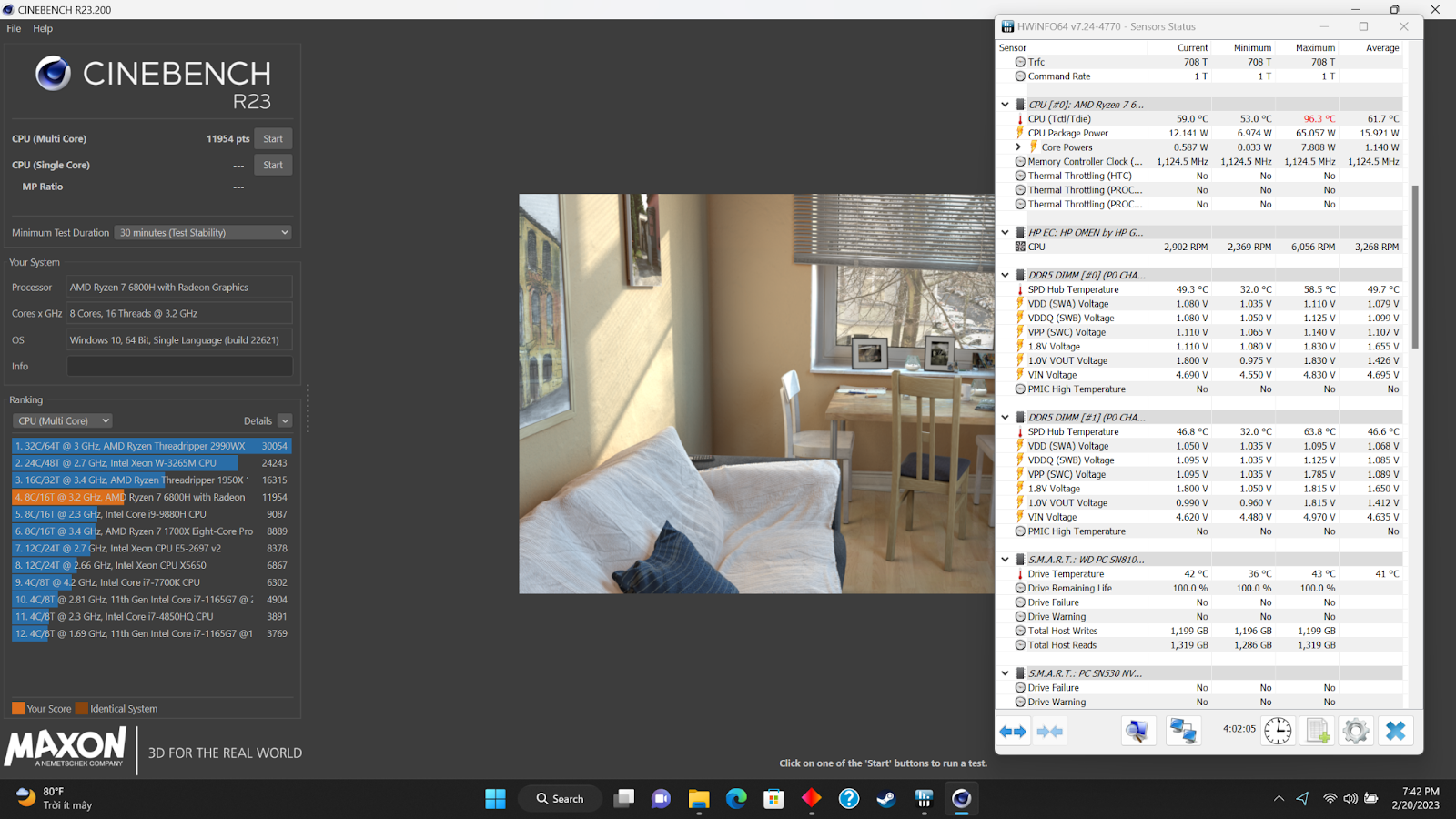Click taskbar Search box

(560, 799)
